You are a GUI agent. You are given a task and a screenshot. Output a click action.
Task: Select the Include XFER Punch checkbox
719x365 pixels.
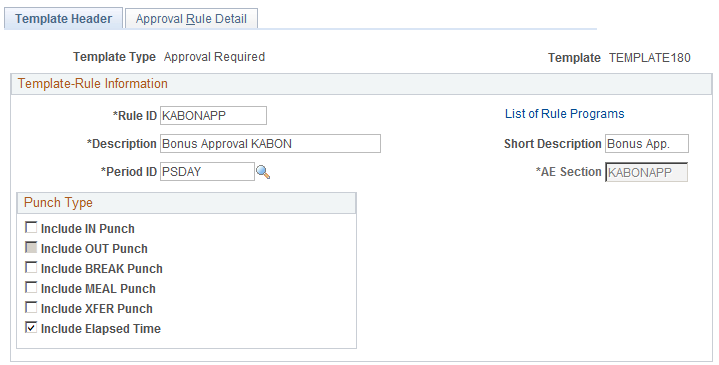31,307
